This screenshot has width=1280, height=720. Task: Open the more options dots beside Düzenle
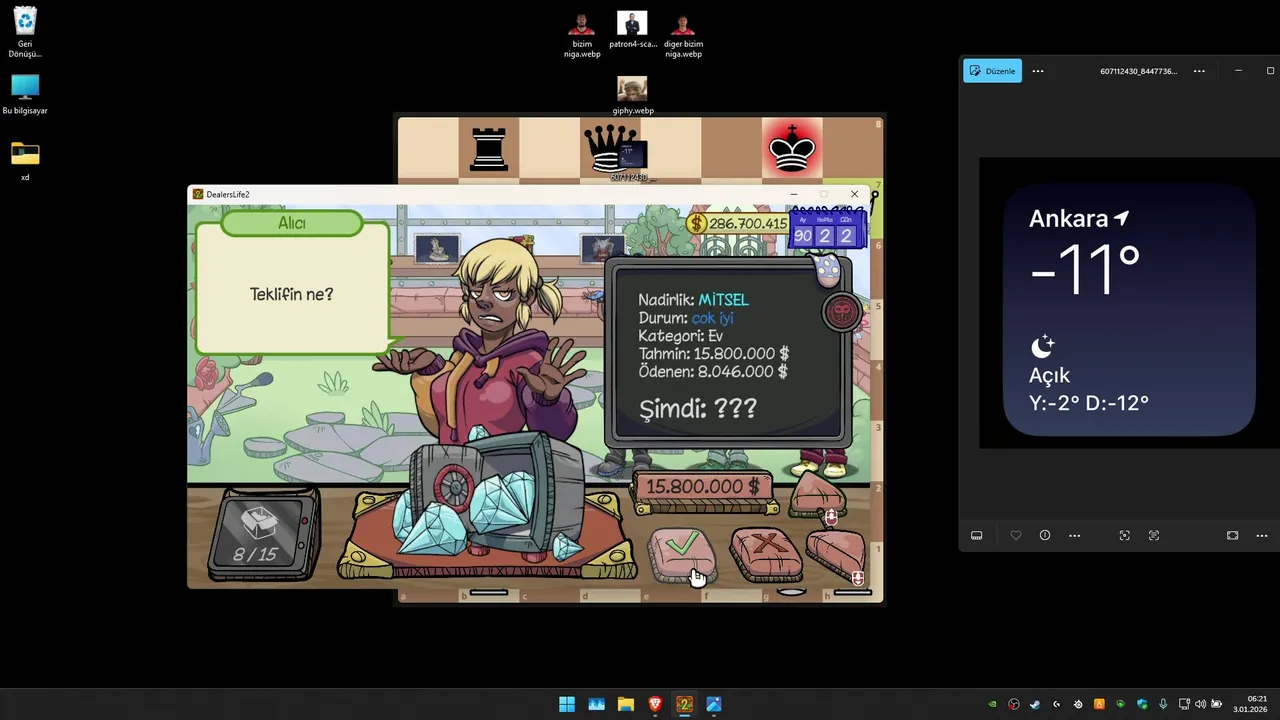(1038, 71)
